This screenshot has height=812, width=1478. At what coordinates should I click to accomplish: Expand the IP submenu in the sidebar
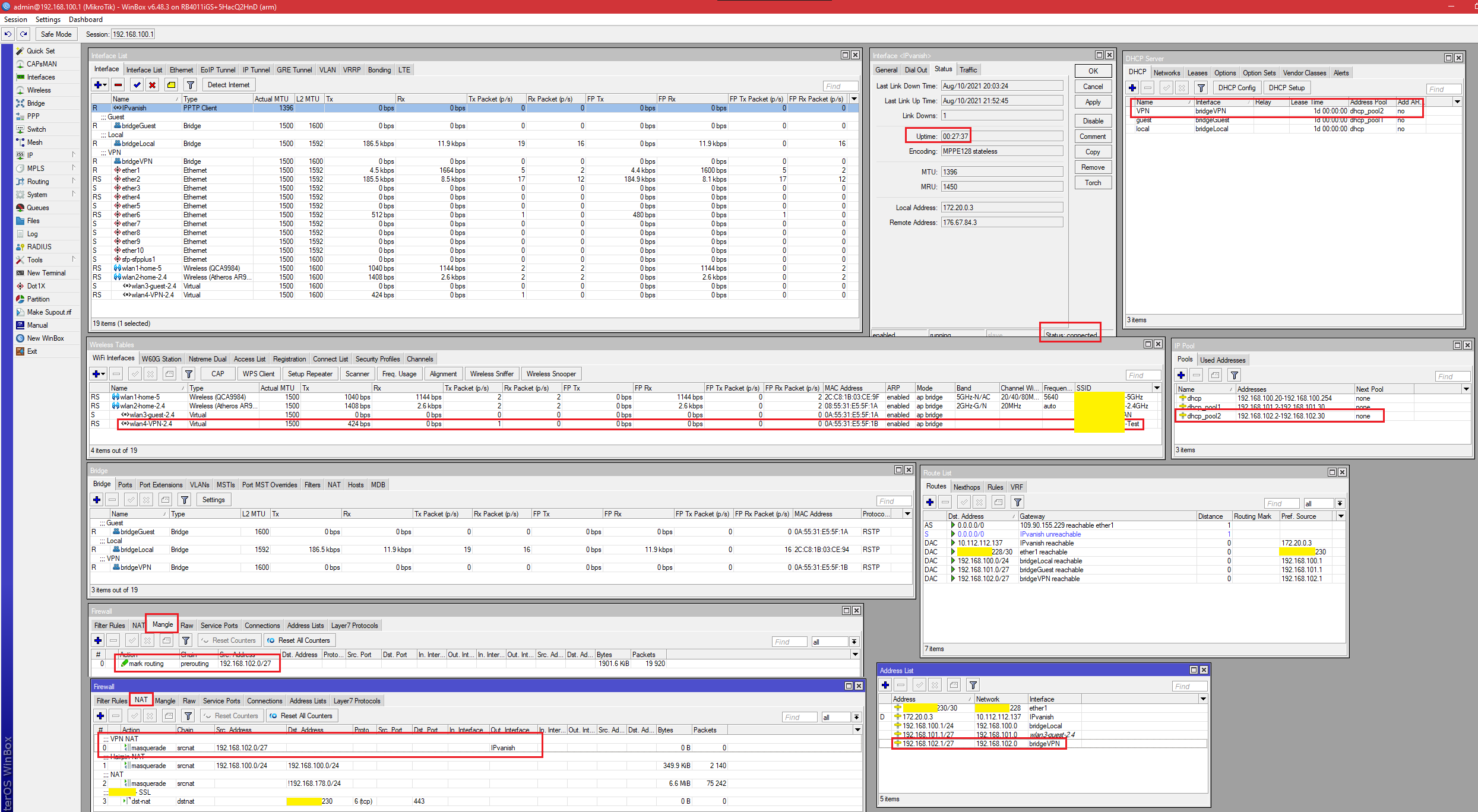(46, 156)
